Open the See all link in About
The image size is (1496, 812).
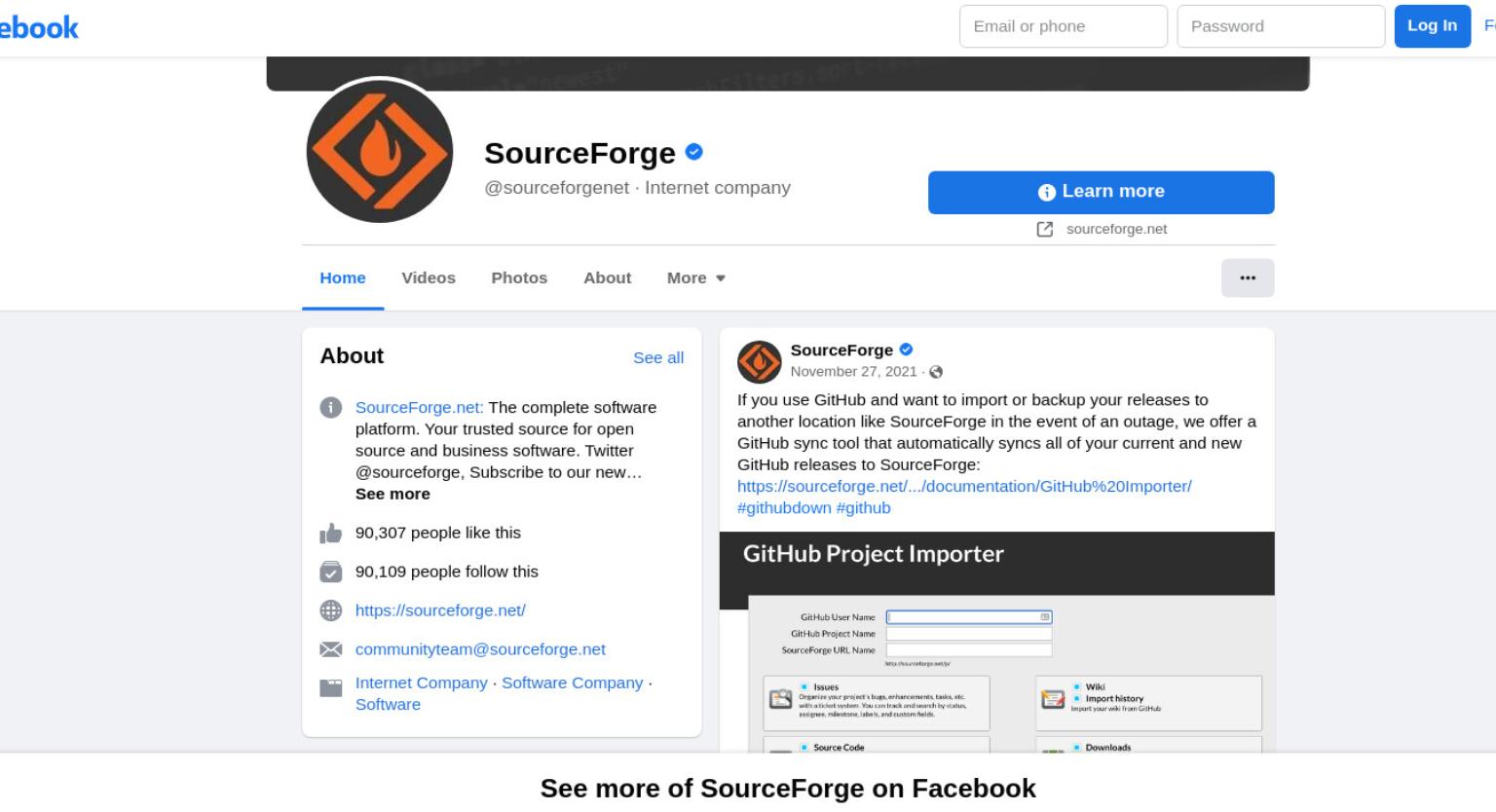[658, 357]
